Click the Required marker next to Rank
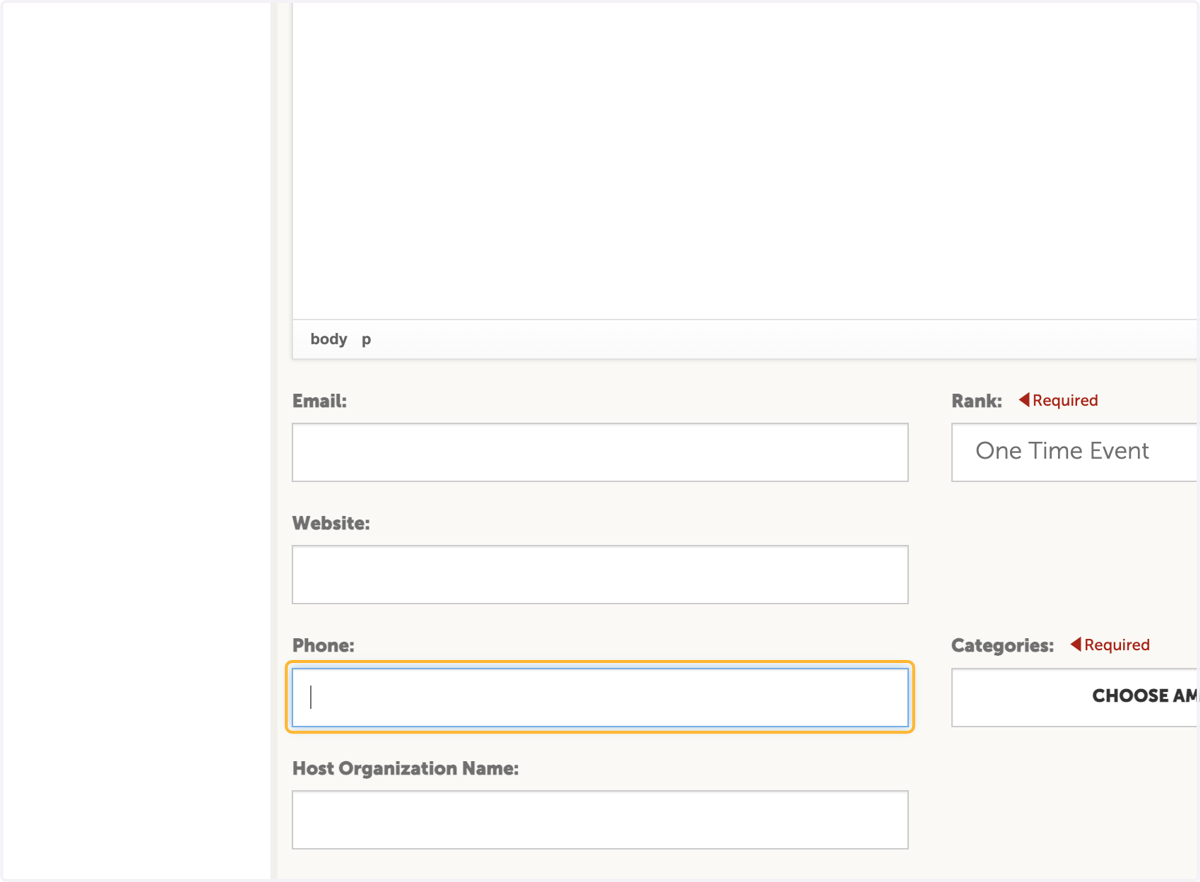 point(1058,400)
